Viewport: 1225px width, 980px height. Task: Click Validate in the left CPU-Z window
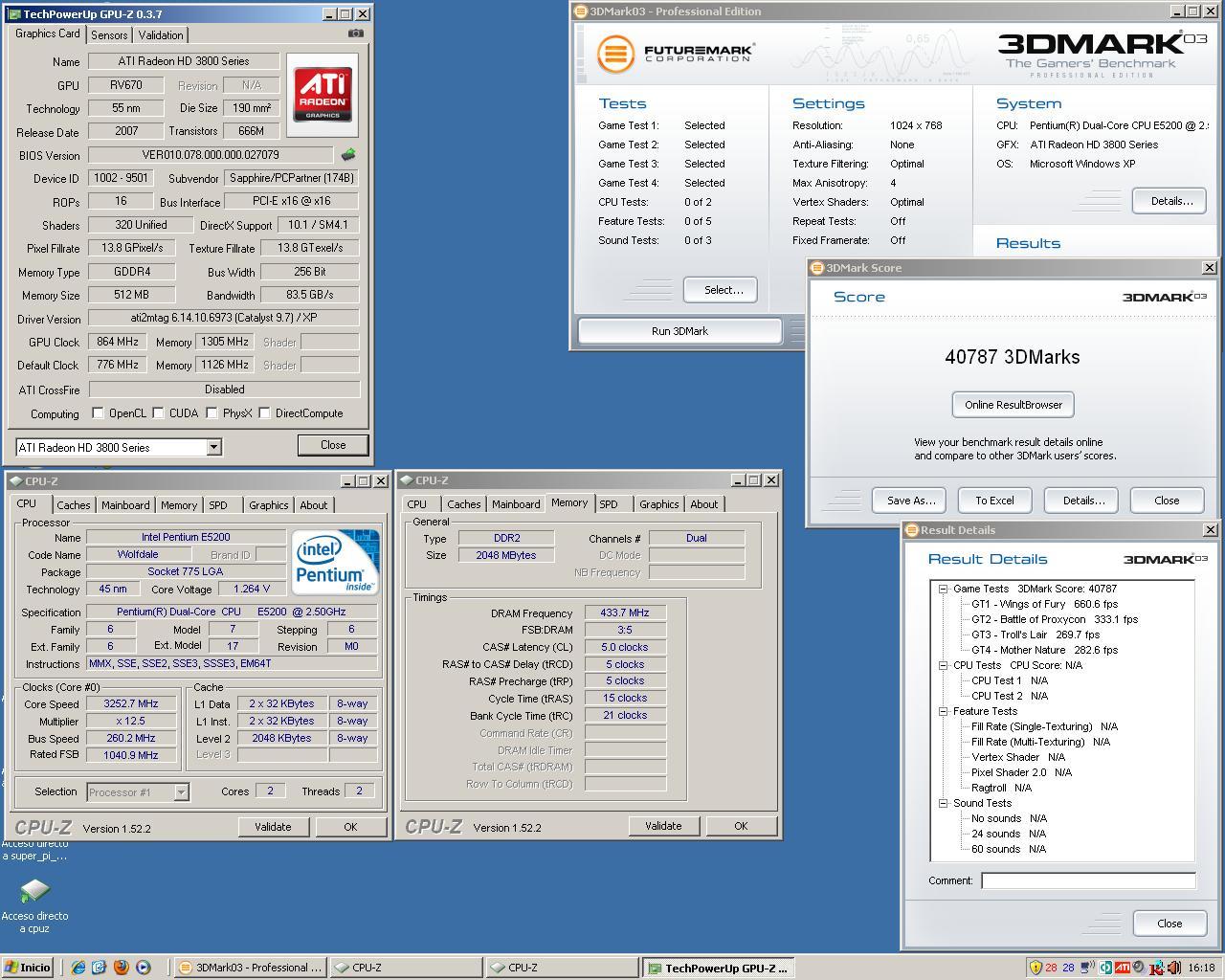(x=273, y=827)
